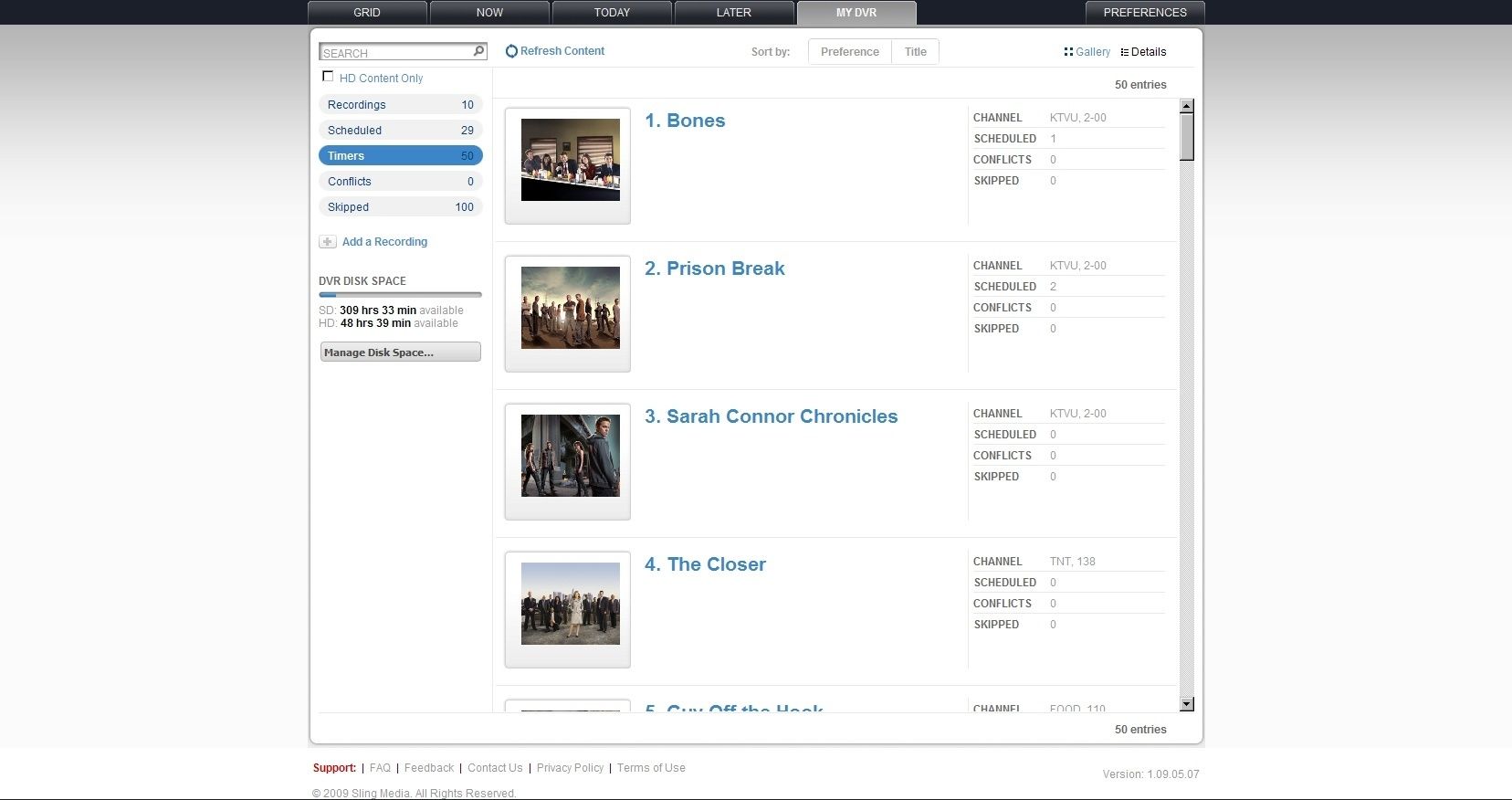Click the Manage Disk Space button

coord(401,353)
